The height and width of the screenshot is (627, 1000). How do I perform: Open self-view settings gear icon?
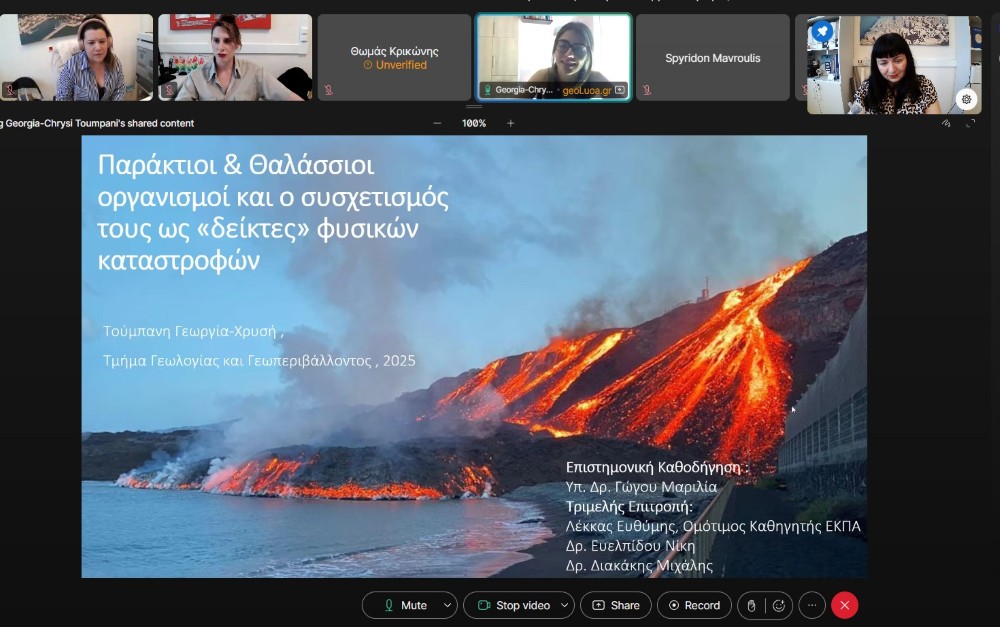coord(965,99)
